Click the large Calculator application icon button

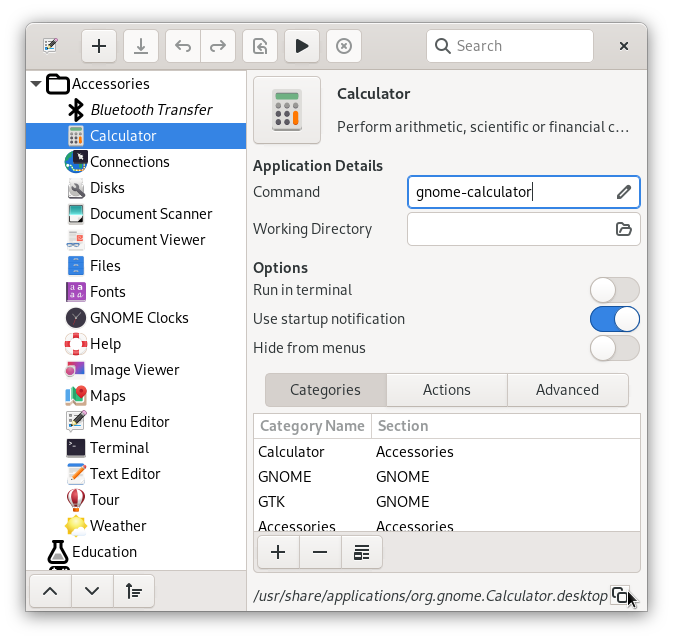point(287,110)
